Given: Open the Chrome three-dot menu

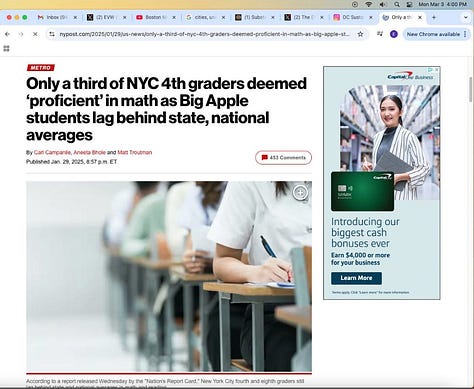Looking at the screenshot, I should coord(465,34).
